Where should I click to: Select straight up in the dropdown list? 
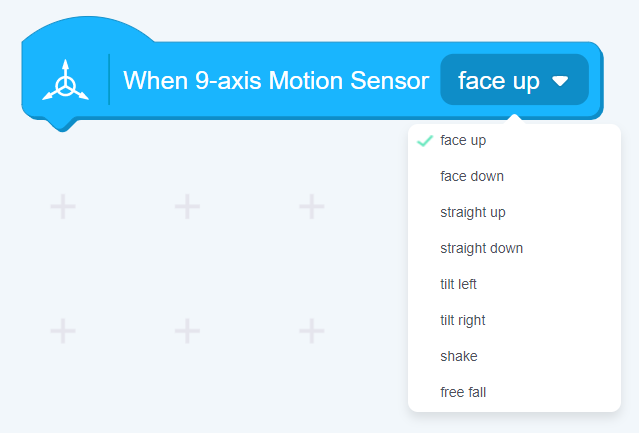coord(473,213)
